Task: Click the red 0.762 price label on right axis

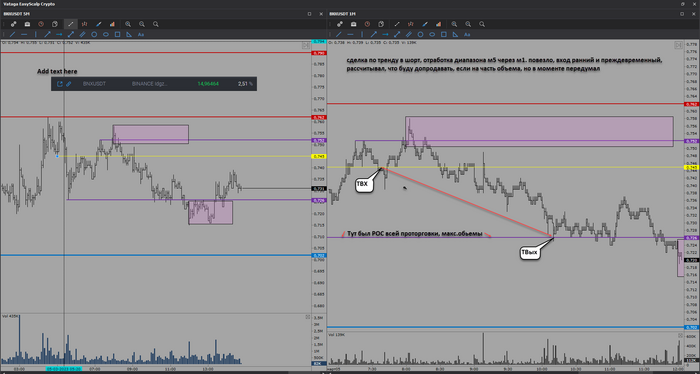Action: pyautogui.click(x=692, y=104)
